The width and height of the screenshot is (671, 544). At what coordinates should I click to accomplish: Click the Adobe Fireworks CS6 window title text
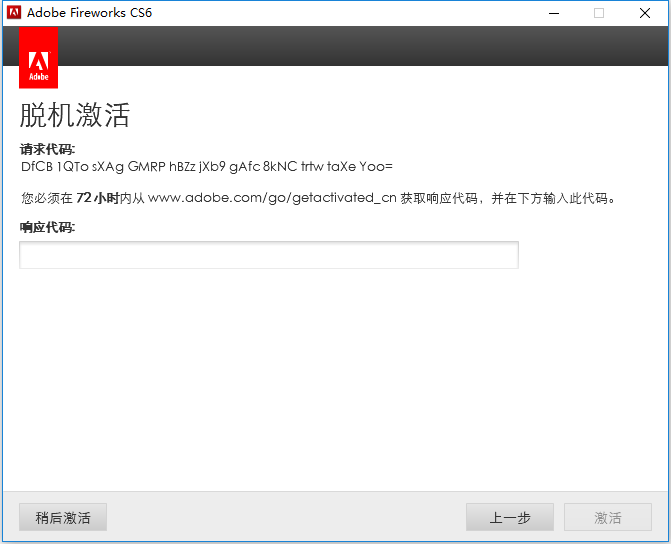point(89,13)
